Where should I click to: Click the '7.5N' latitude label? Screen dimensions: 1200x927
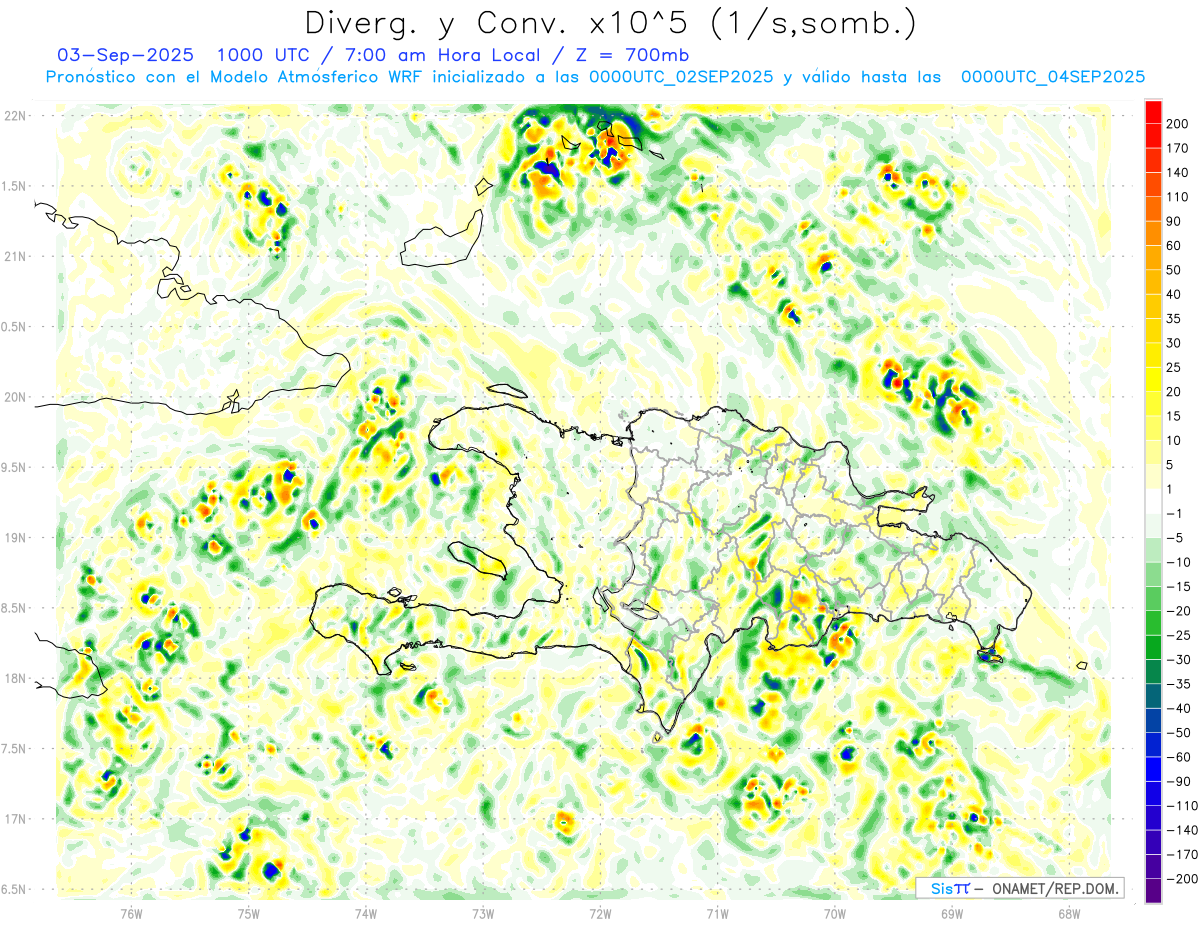click(14, 749)
